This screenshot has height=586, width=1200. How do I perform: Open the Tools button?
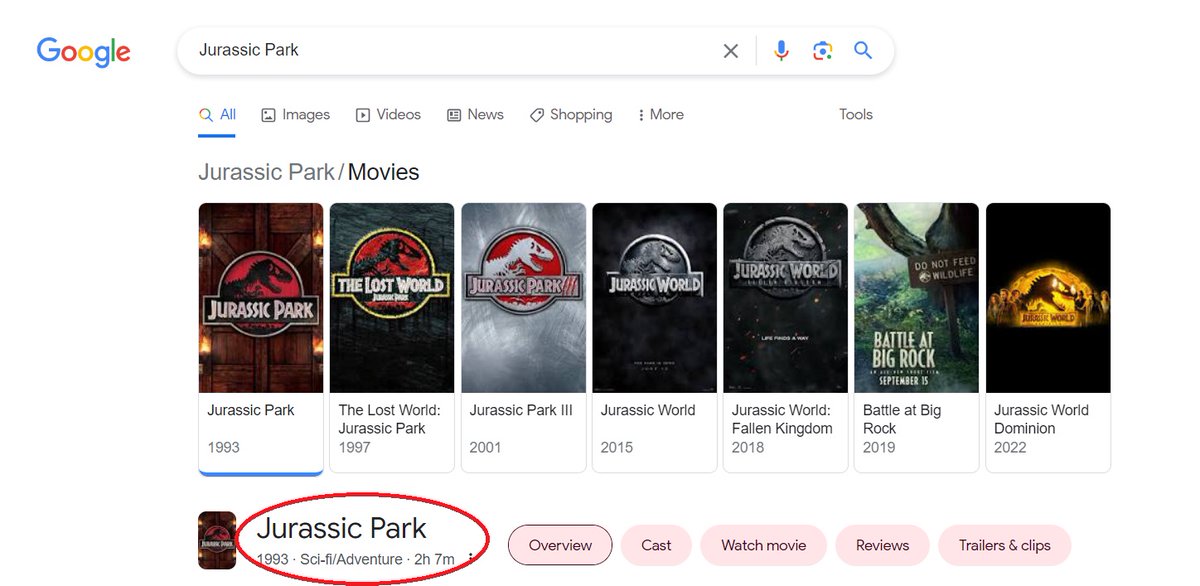click(x=856, y=115)
